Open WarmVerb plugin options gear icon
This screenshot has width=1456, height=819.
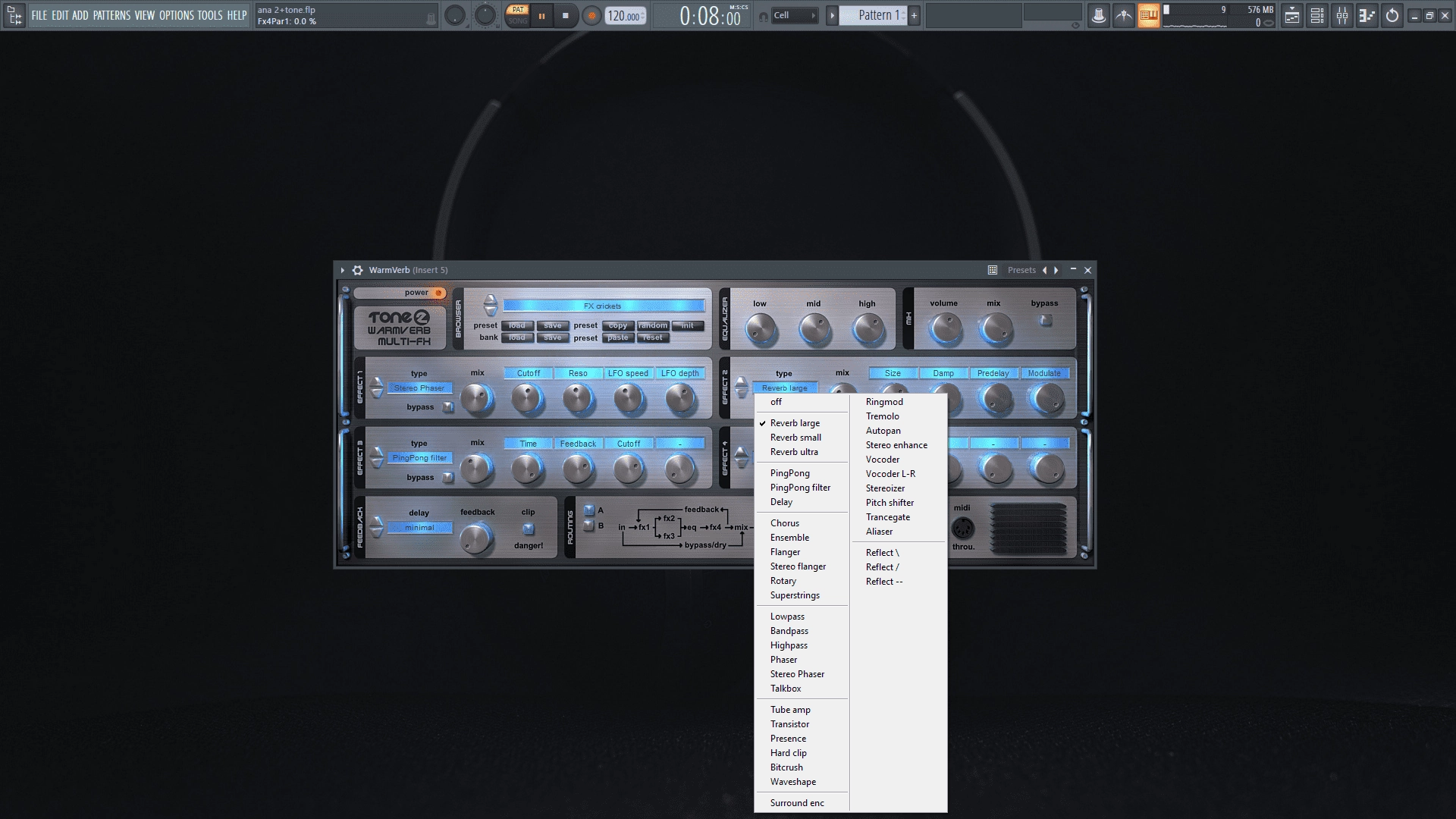click(x=358, y=270)
